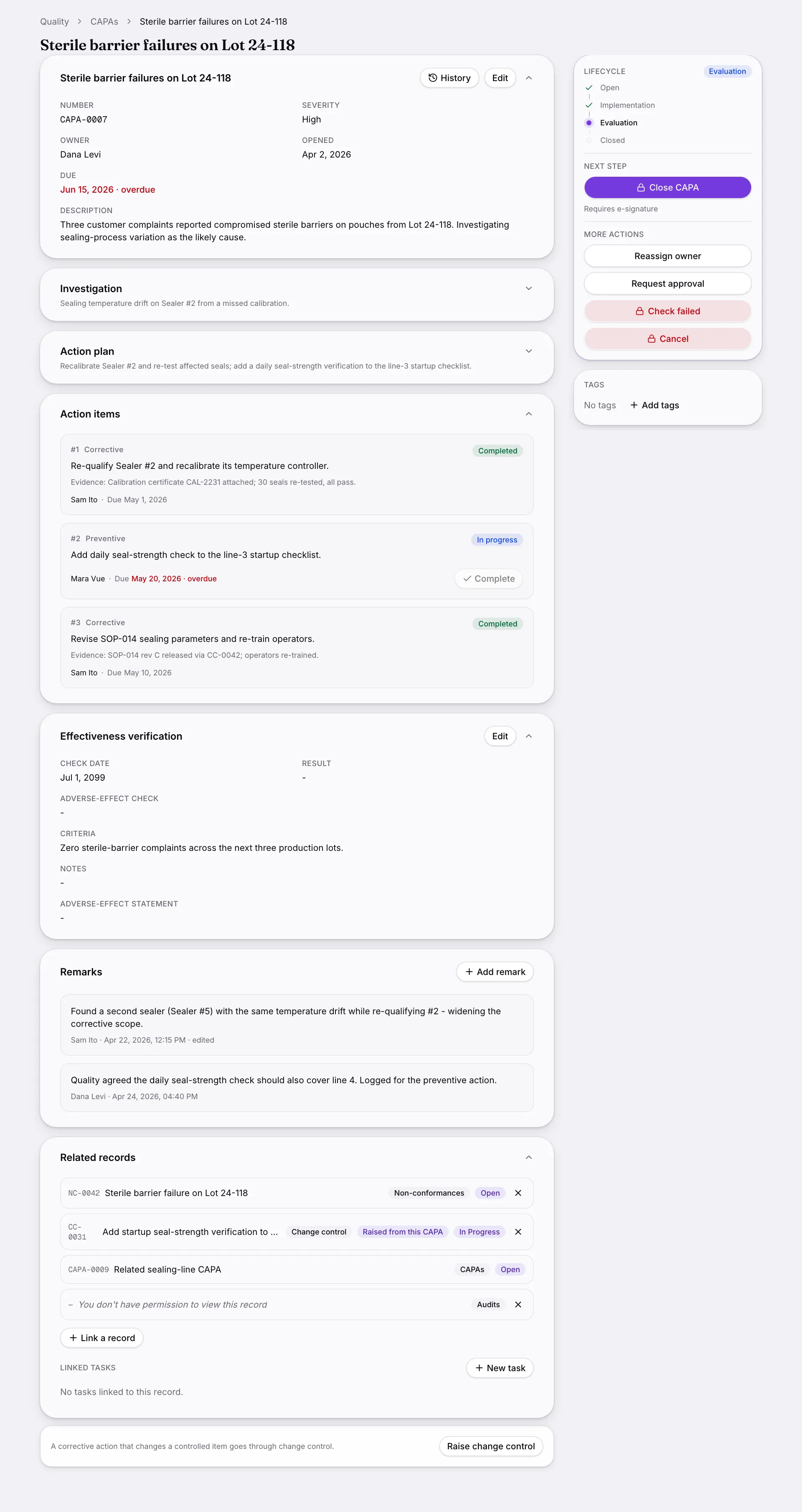Click the Check failed action
The height and width of the screenshot is (1512, 802).
(x=667, y=311)
